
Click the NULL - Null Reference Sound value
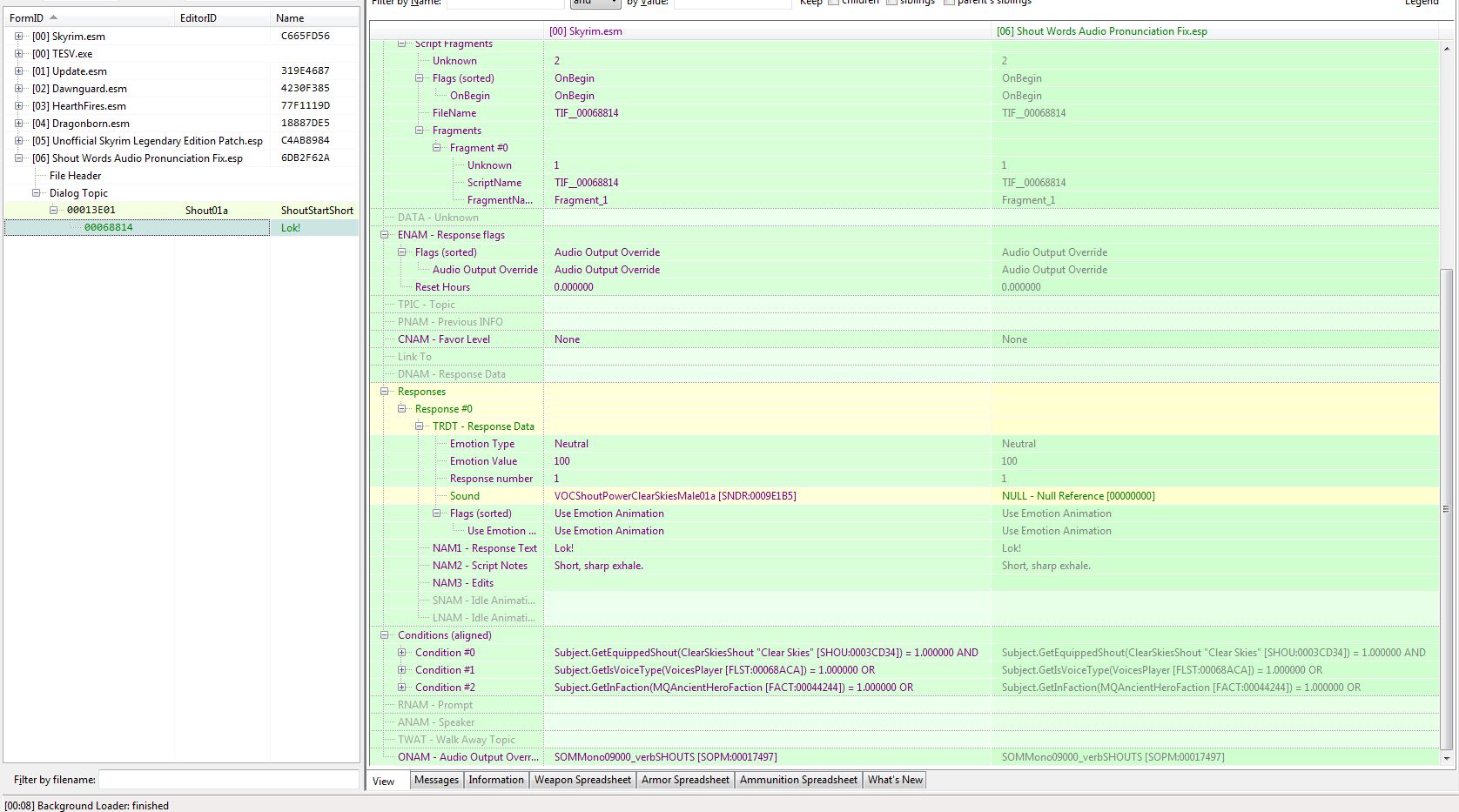1078,496
